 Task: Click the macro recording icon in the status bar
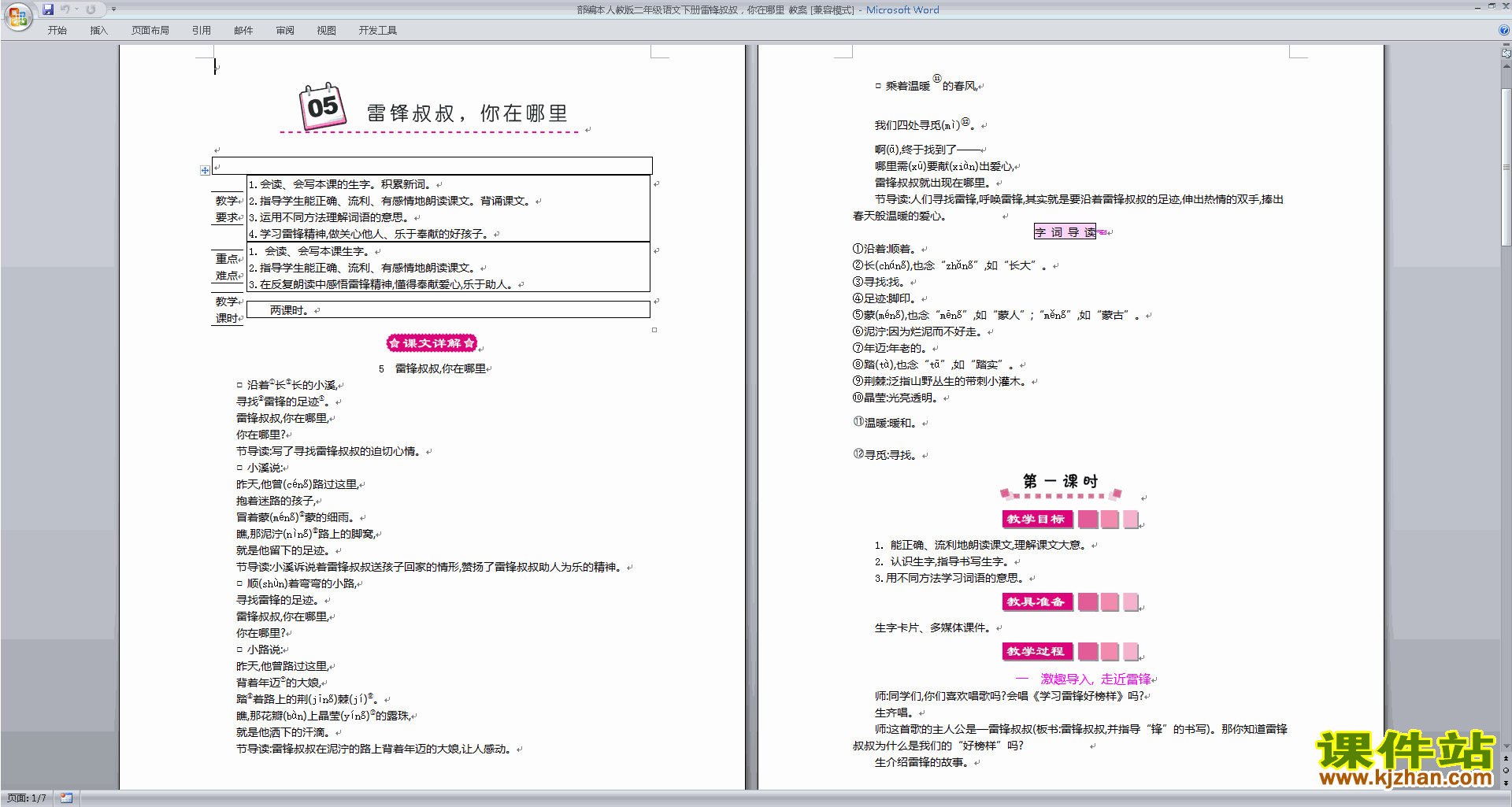tap(67, 798)
